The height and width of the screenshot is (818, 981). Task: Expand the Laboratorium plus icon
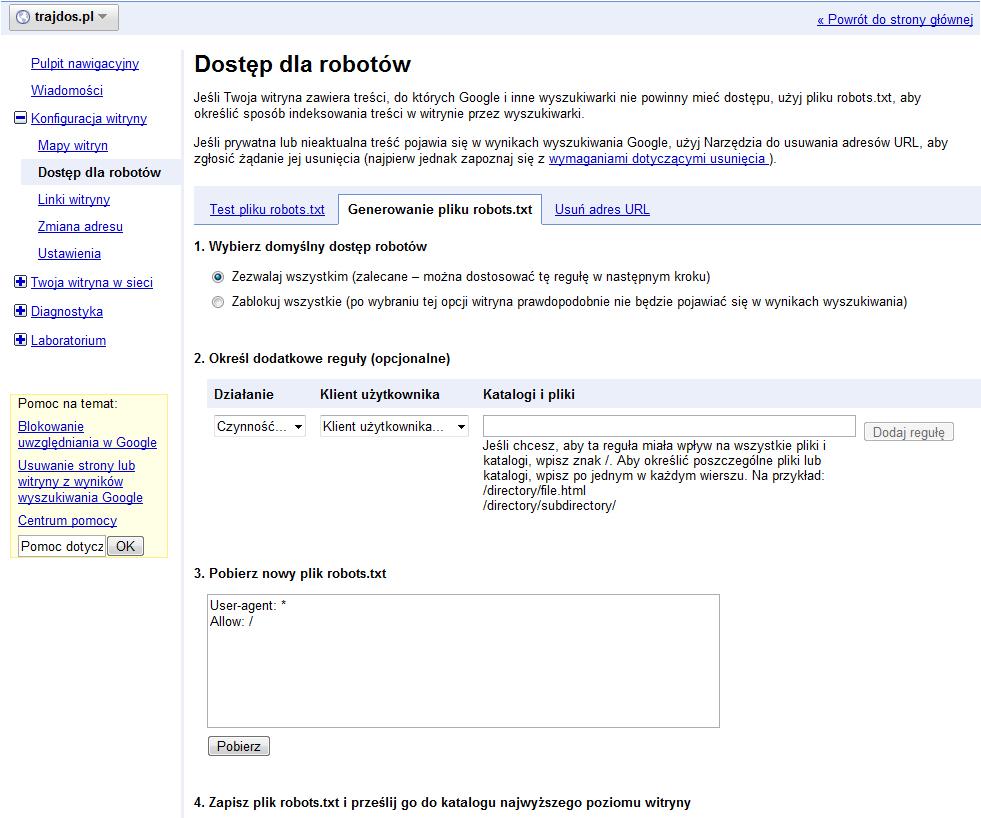coord(21,339)
